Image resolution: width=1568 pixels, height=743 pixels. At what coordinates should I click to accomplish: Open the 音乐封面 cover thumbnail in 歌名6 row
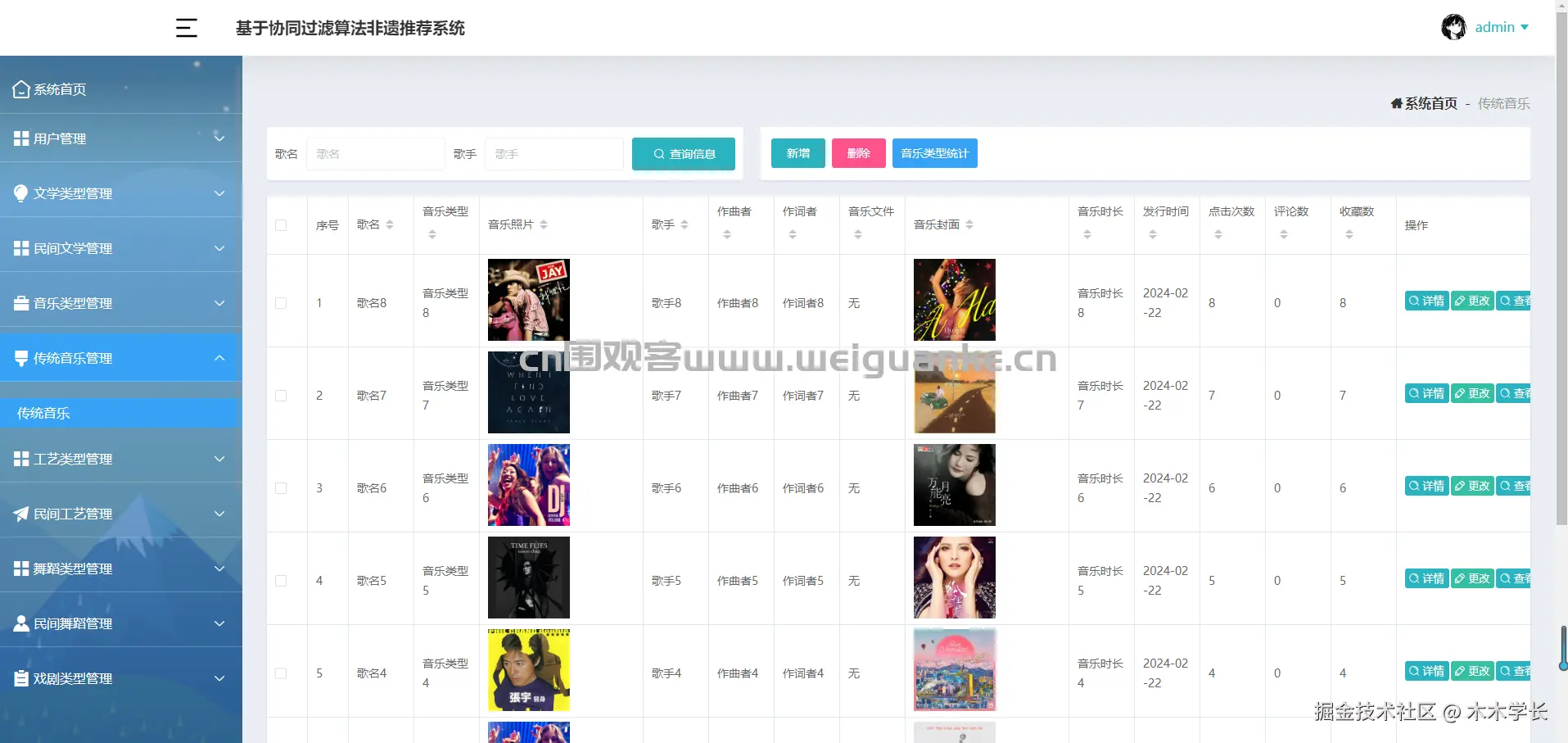tap(955, 485)
